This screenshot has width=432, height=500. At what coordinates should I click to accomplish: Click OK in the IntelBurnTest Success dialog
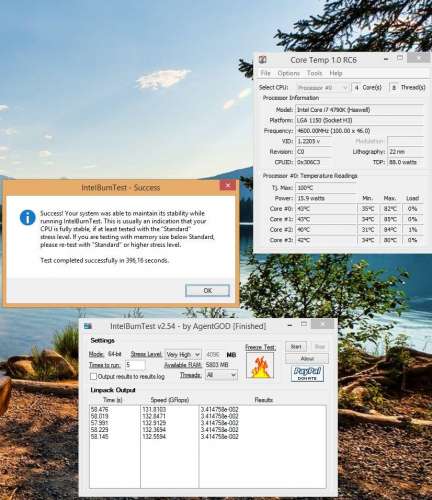[207, 290]
